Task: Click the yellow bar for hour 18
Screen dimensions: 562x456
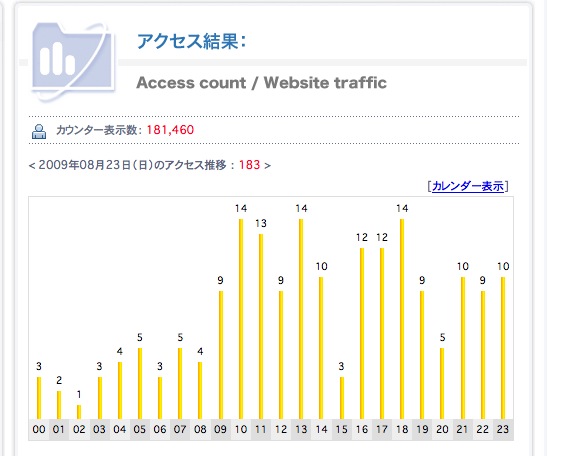Action: pos(402,319)
